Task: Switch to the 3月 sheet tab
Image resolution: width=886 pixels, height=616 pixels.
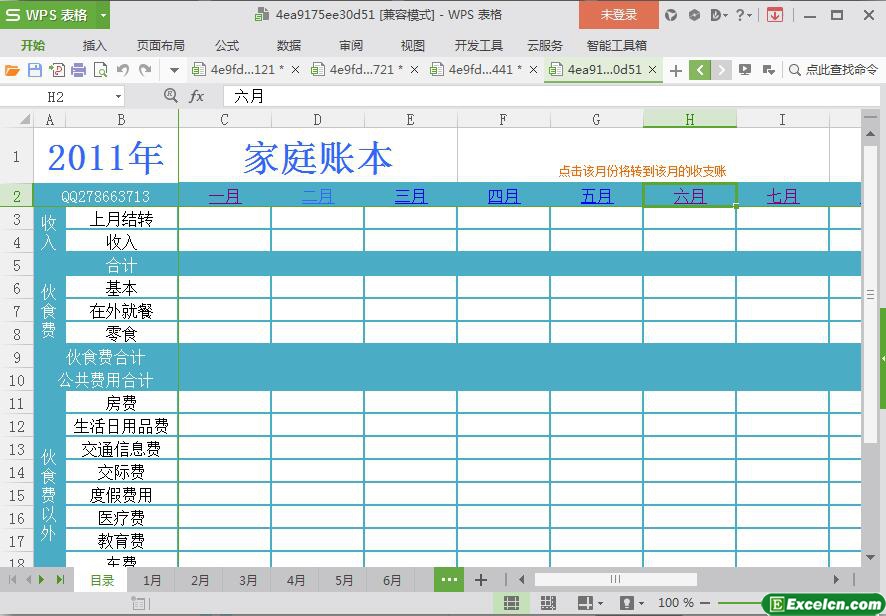Action: (248, 580)
